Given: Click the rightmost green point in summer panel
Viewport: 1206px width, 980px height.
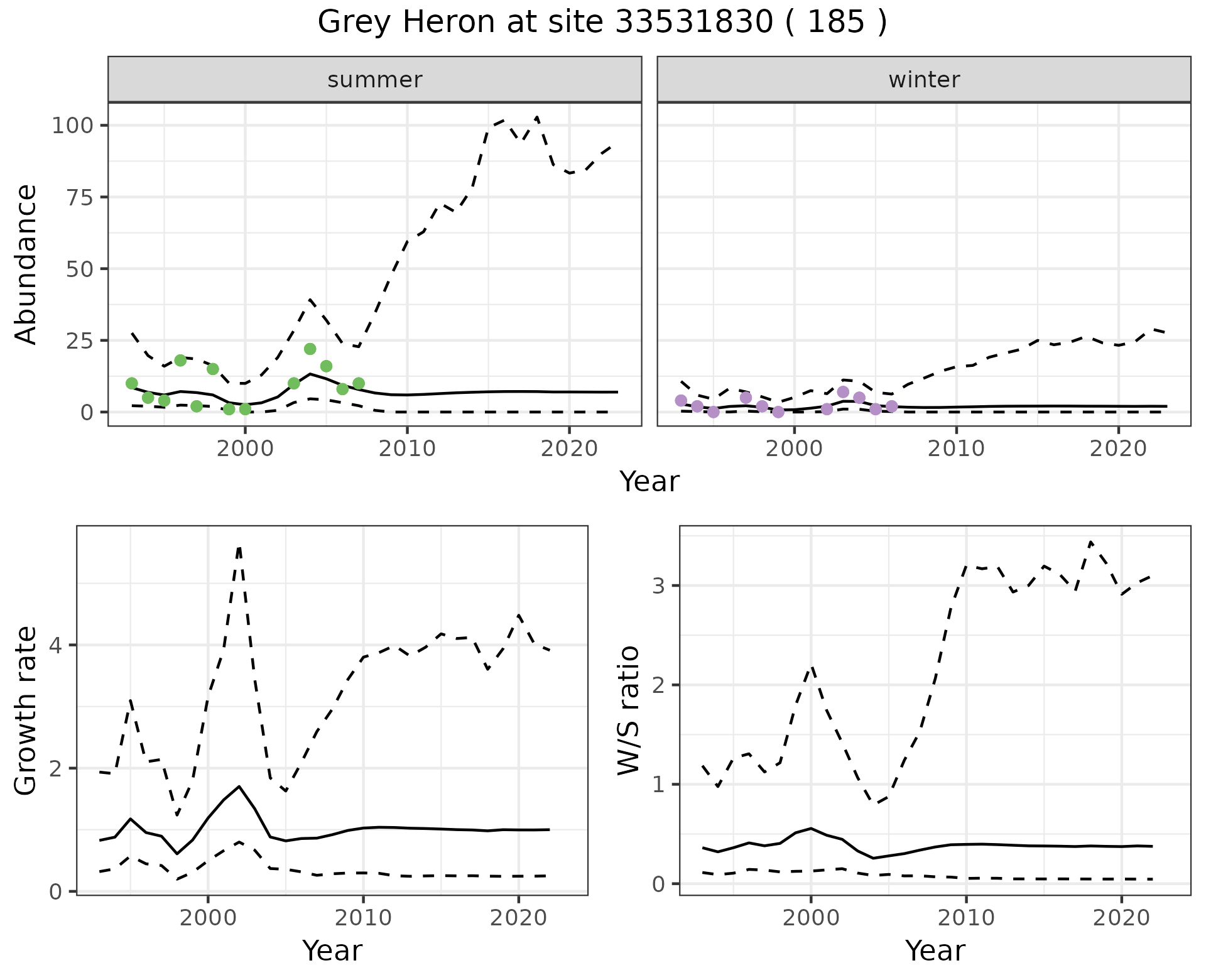Looking at the screenshot, I should pyautogui.click(x=359, y=383).
